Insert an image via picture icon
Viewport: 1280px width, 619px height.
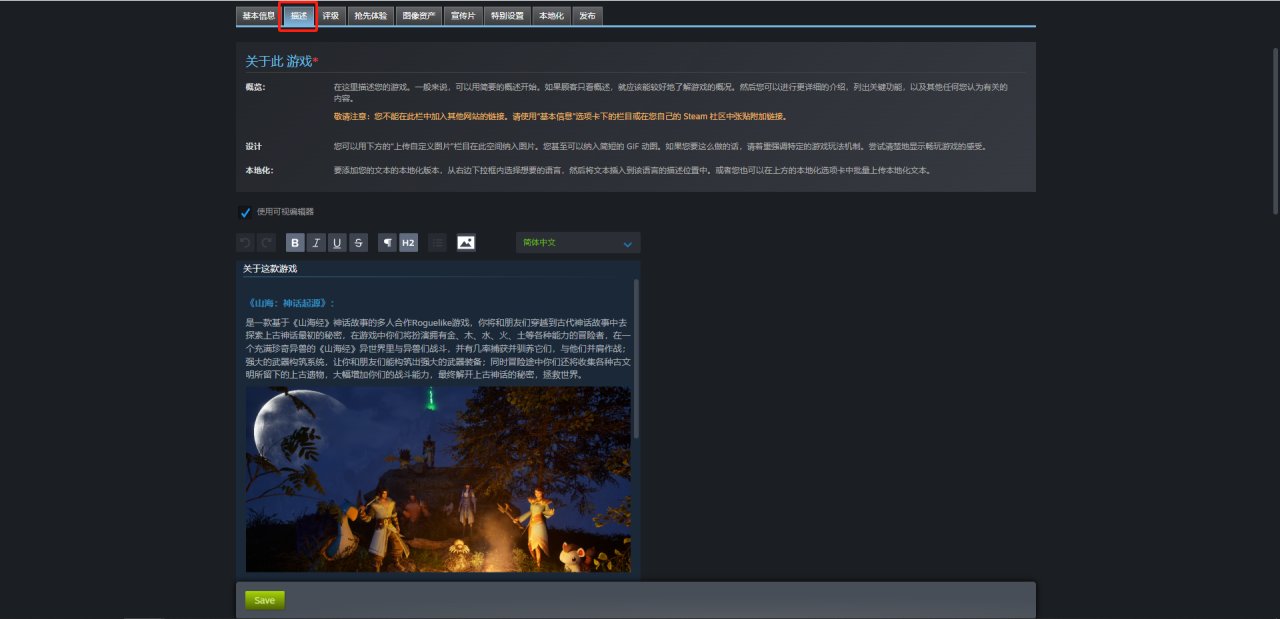click(466, 243)
